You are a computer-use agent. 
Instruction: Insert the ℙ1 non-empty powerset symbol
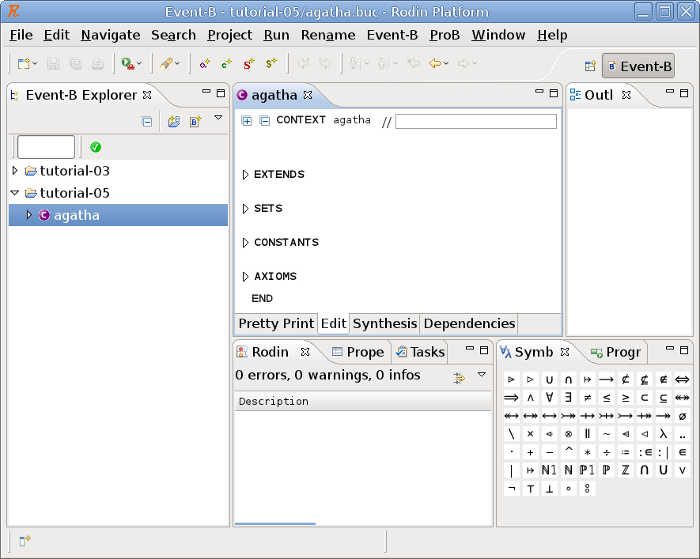tap(587, 470)
